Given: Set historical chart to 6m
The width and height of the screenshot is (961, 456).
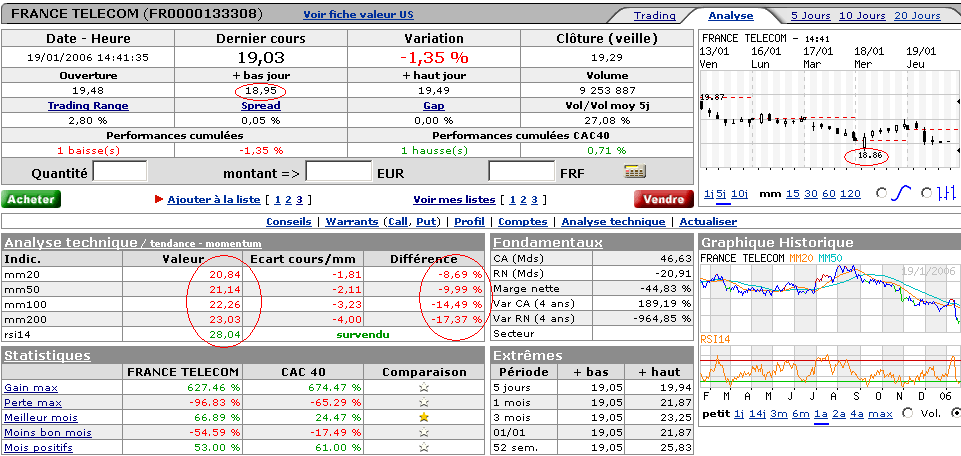Looking at the screenshot, I should (x=801, y=414).
